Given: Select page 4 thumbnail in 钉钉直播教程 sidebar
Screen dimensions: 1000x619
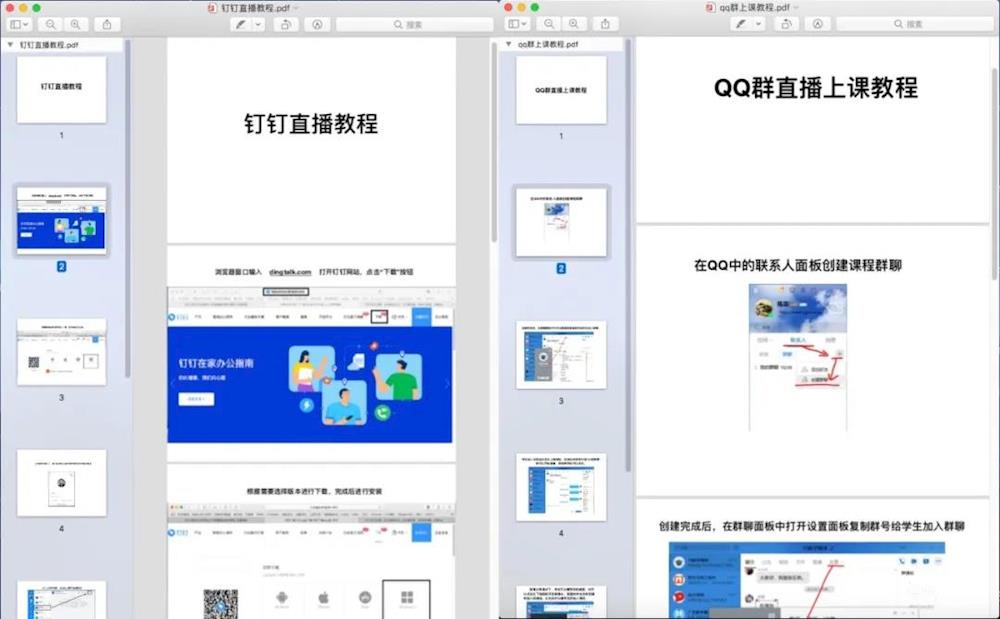Looking at the screenshot, I should coord(61,483).
